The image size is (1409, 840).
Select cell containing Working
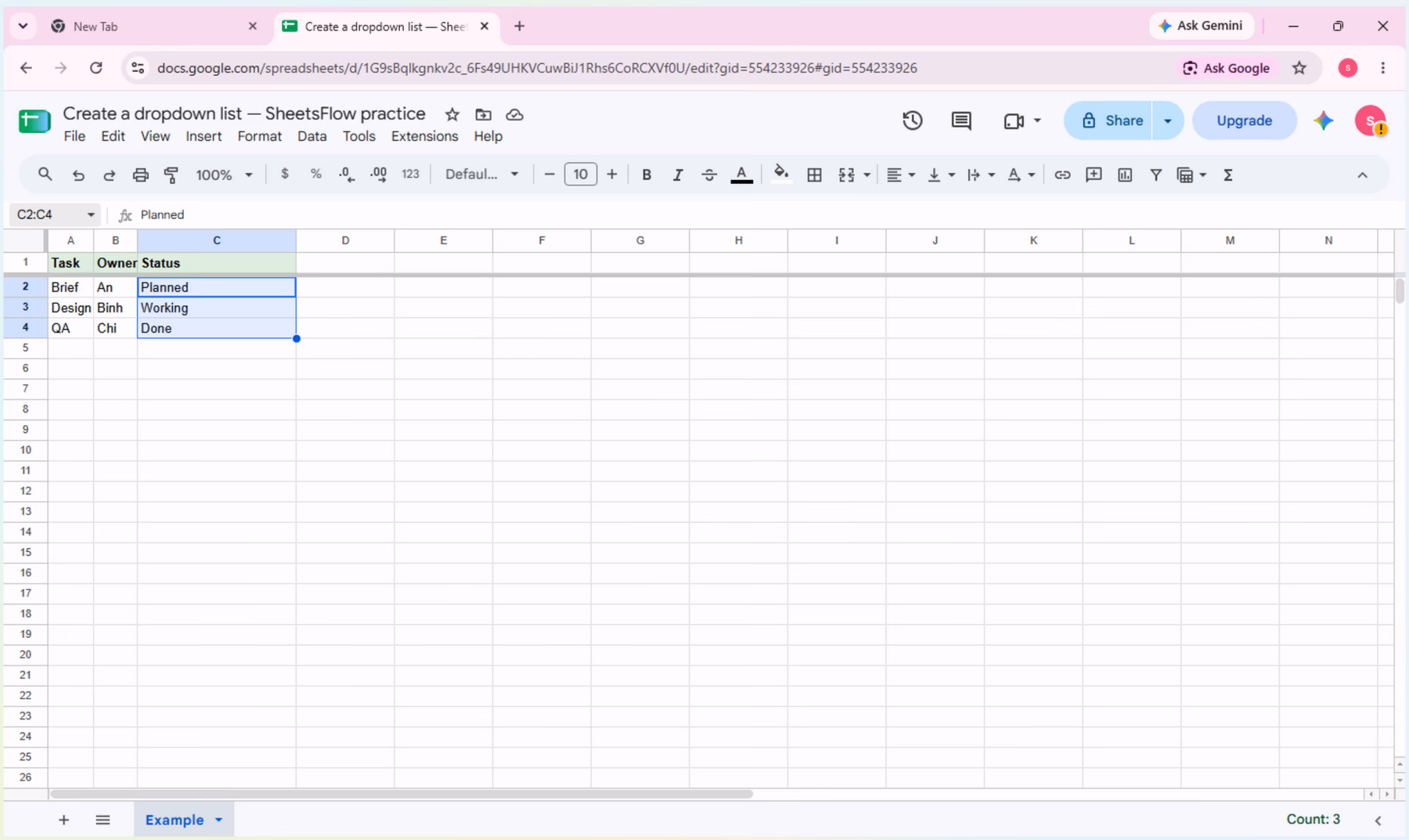[217, 308]
